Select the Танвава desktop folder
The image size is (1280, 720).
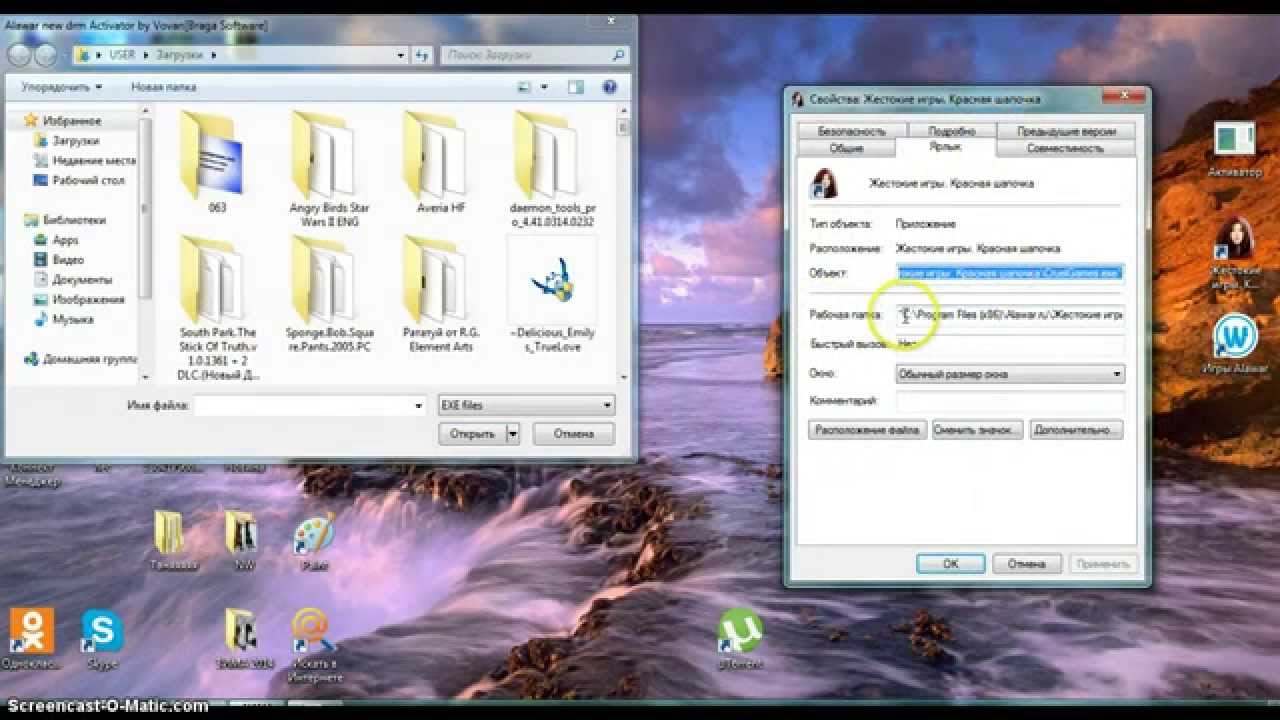[x=174, y=540]
